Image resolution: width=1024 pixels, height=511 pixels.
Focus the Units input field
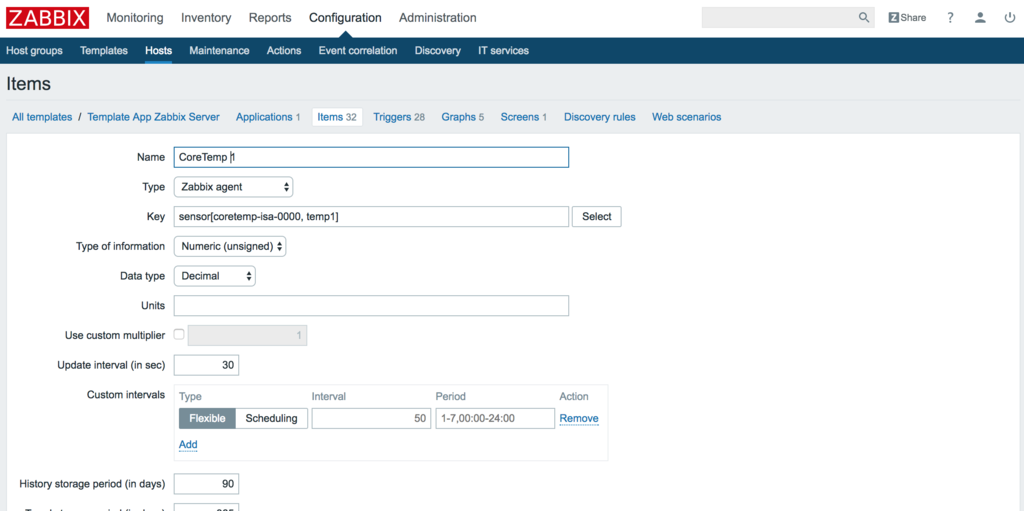click(371, 306)
